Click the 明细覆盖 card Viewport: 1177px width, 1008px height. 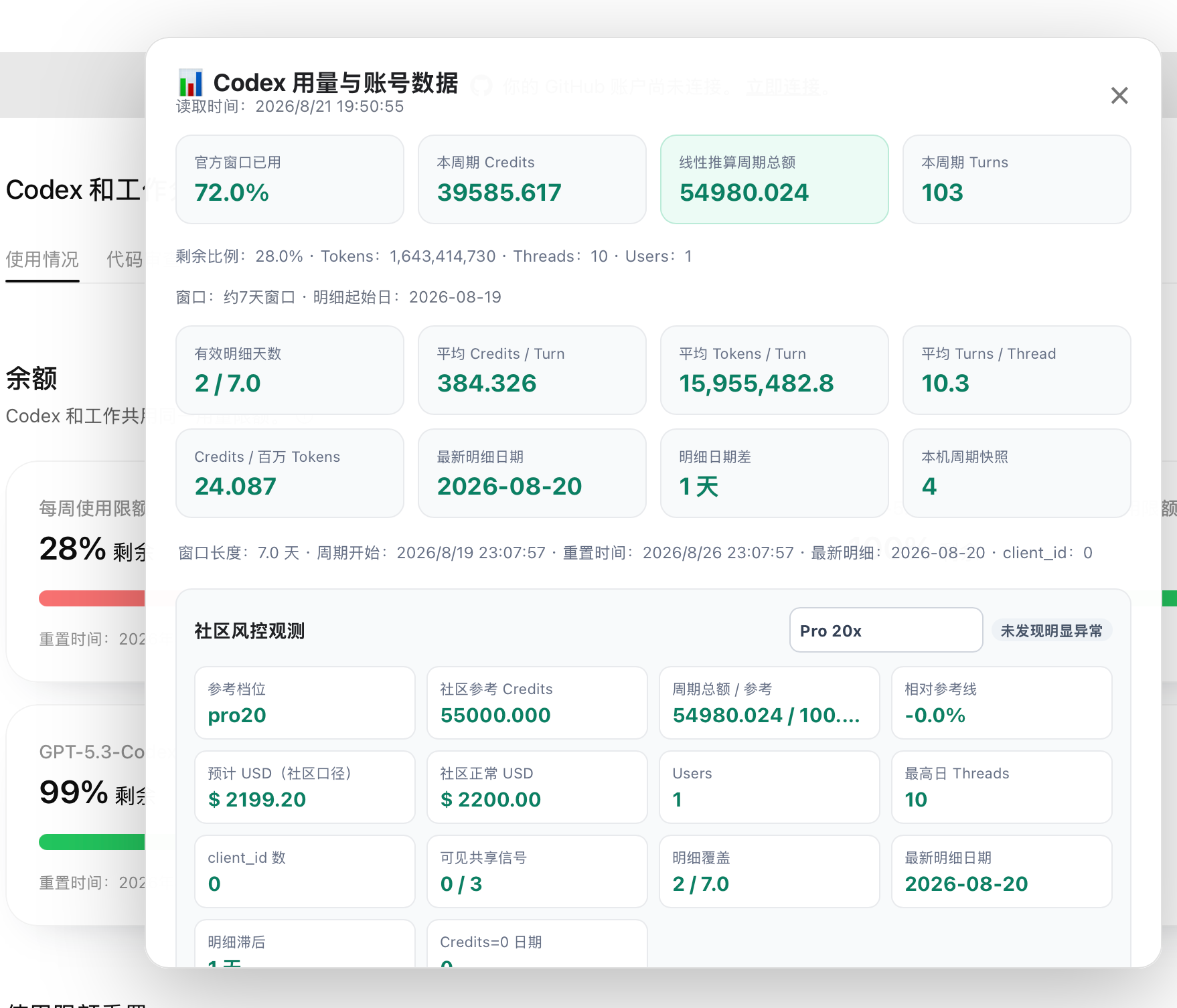769,871
